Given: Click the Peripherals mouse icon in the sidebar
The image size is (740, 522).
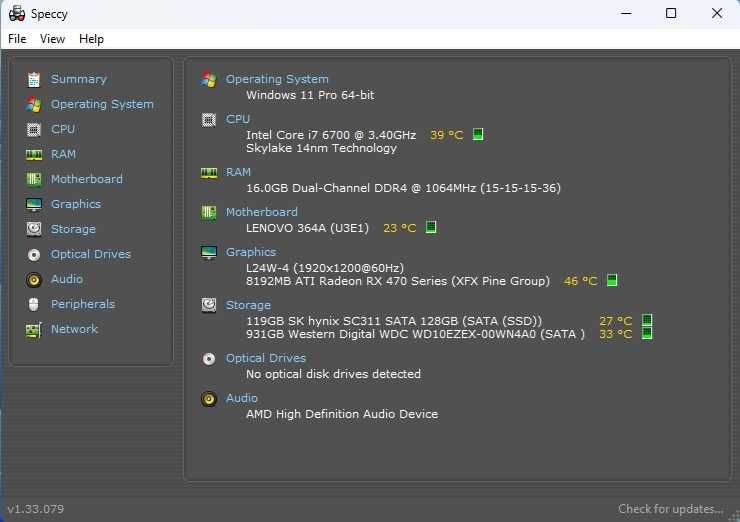Looking at the screenshot, I should [x=34, y=304].
